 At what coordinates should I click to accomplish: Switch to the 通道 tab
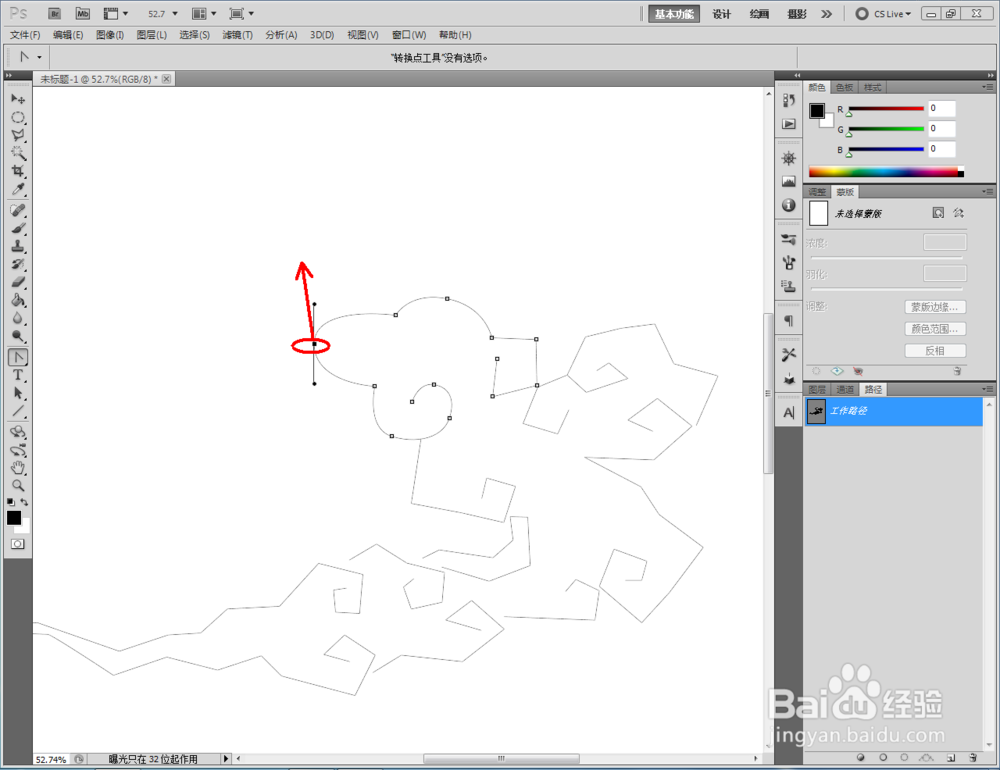click(x=844, y=389)
